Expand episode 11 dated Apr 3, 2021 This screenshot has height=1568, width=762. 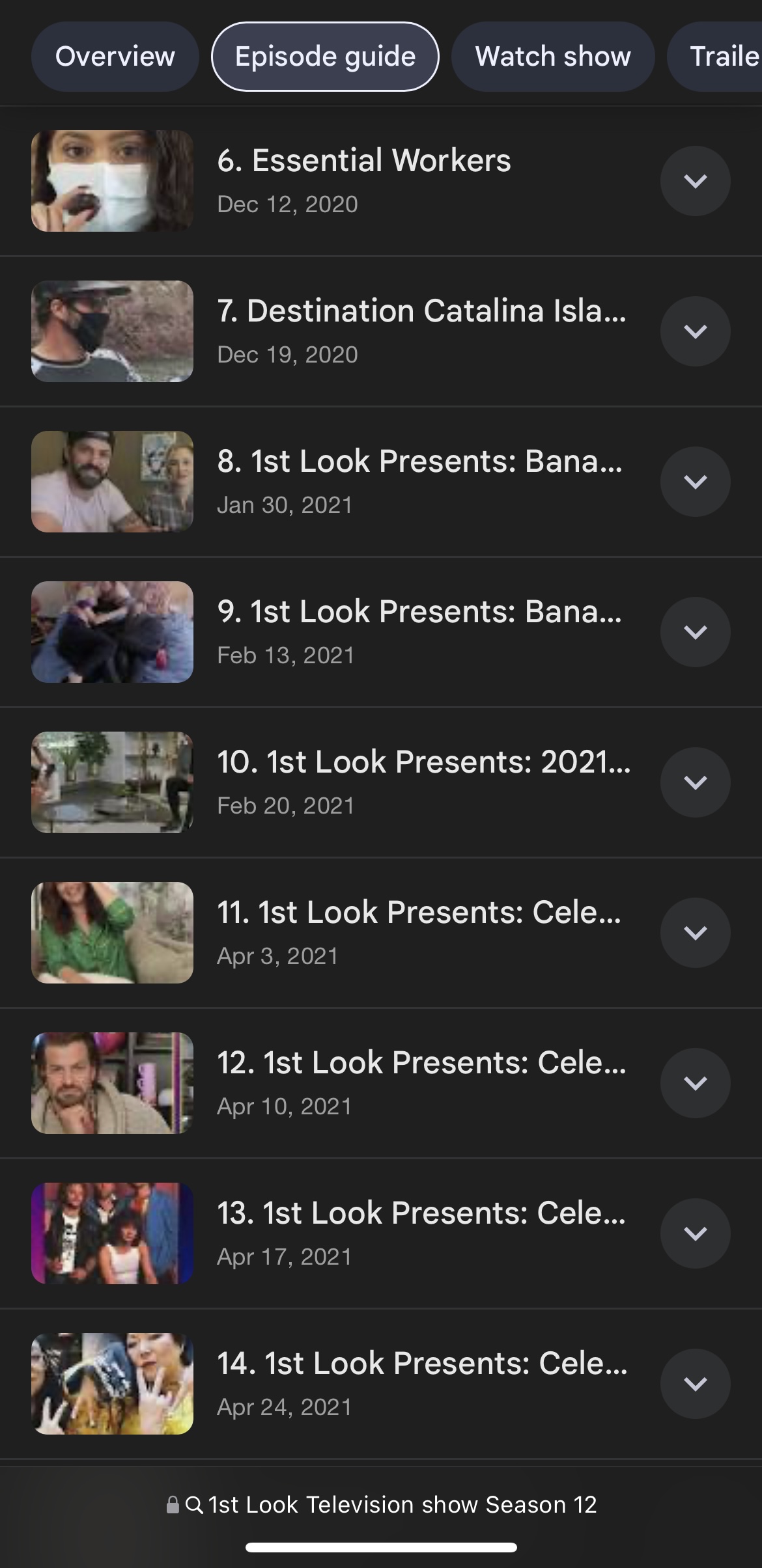click(x=695, y=933)
